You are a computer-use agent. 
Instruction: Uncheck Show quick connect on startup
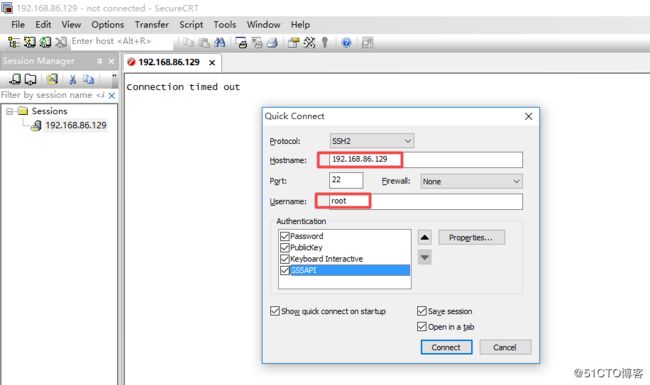pos(274,311)
